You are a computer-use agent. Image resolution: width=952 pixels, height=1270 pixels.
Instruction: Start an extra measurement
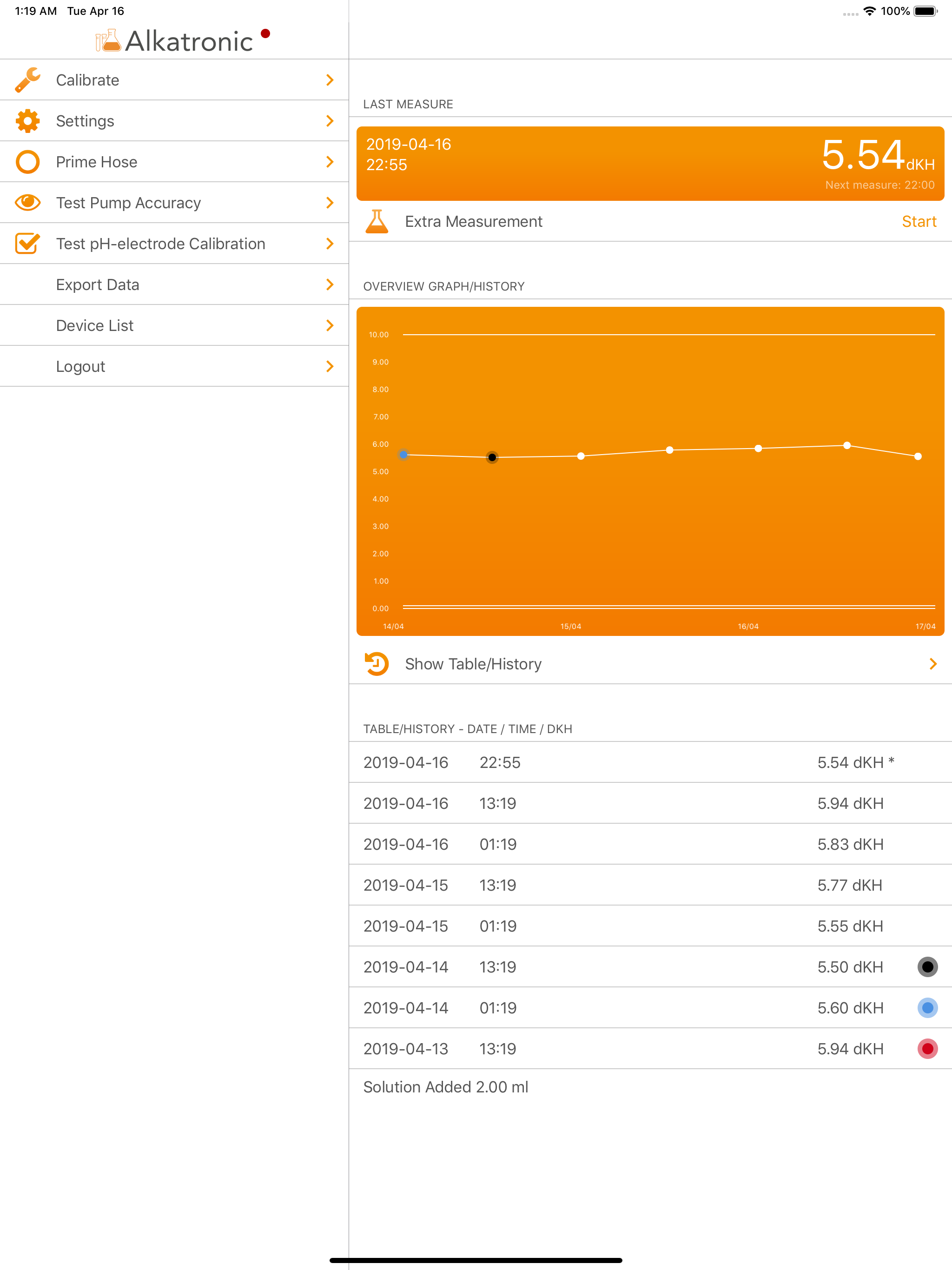919,222
